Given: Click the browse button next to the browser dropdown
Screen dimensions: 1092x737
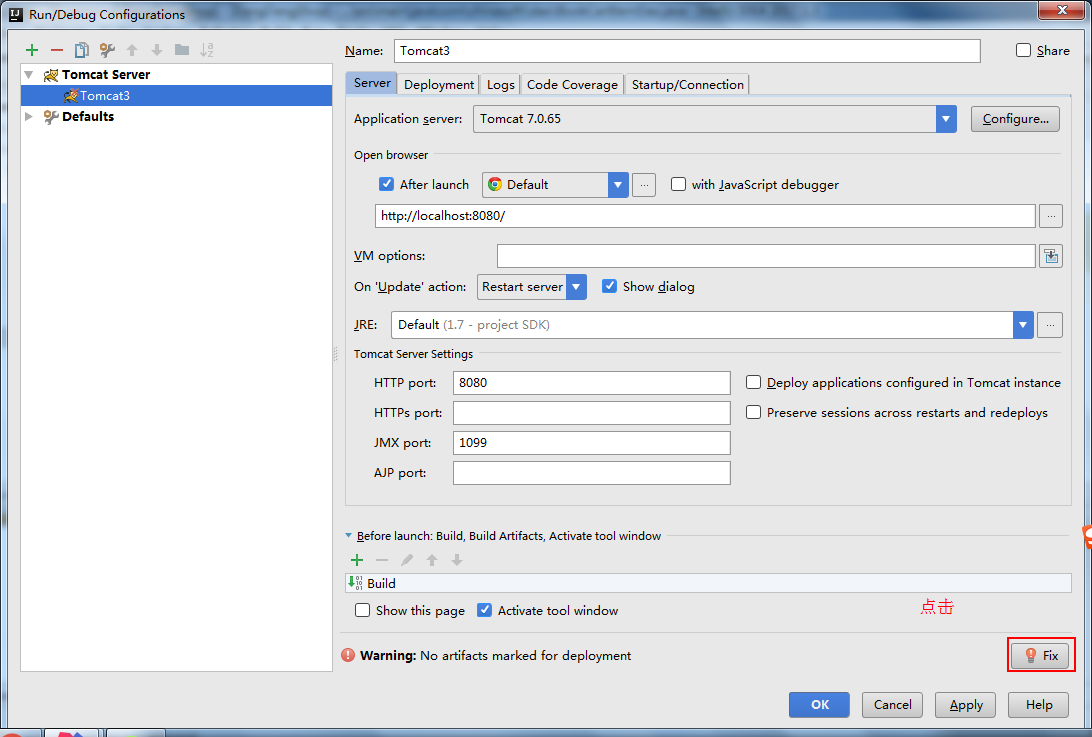Looking at the screenshot, I should 644,185.
